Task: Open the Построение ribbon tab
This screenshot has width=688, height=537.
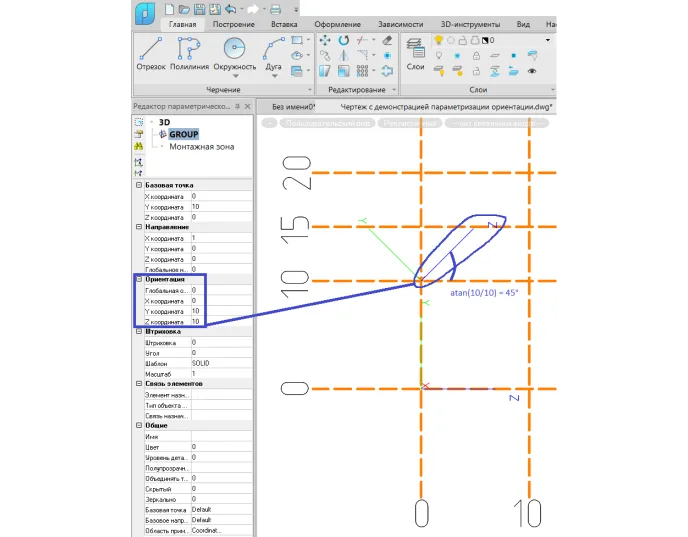Action: (233, 25)
